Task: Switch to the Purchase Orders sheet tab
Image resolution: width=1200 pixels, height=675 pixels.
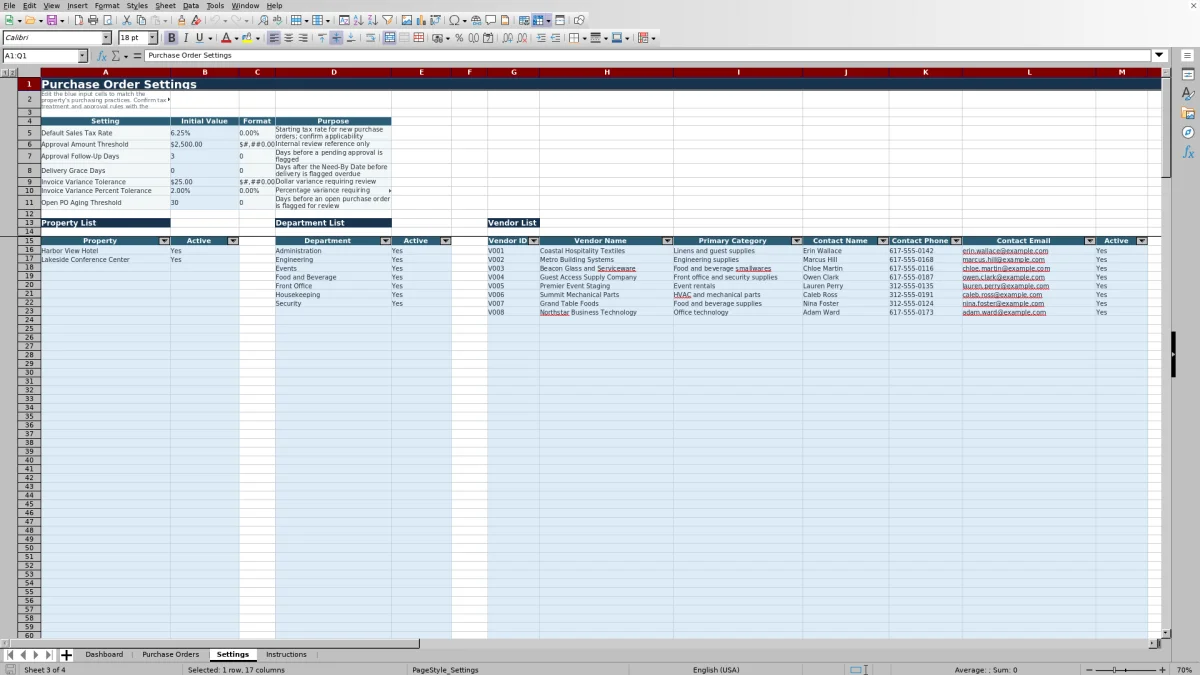Action: (170, 654)
